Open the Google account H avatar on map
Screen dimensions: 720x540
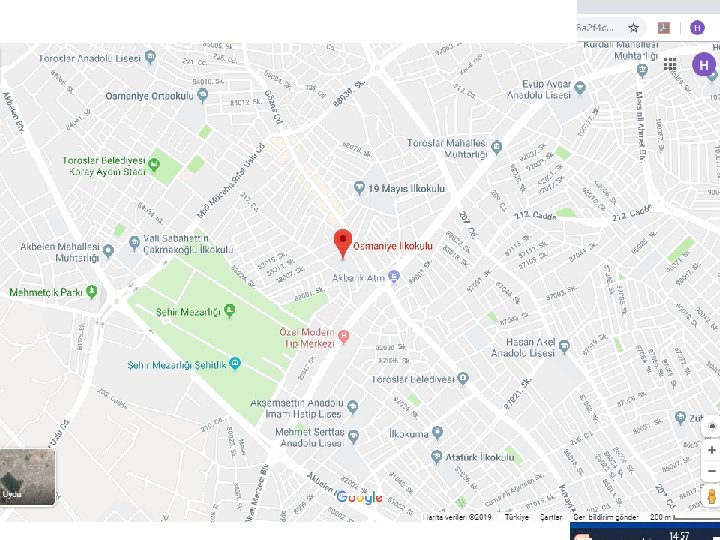click(704, 65)
